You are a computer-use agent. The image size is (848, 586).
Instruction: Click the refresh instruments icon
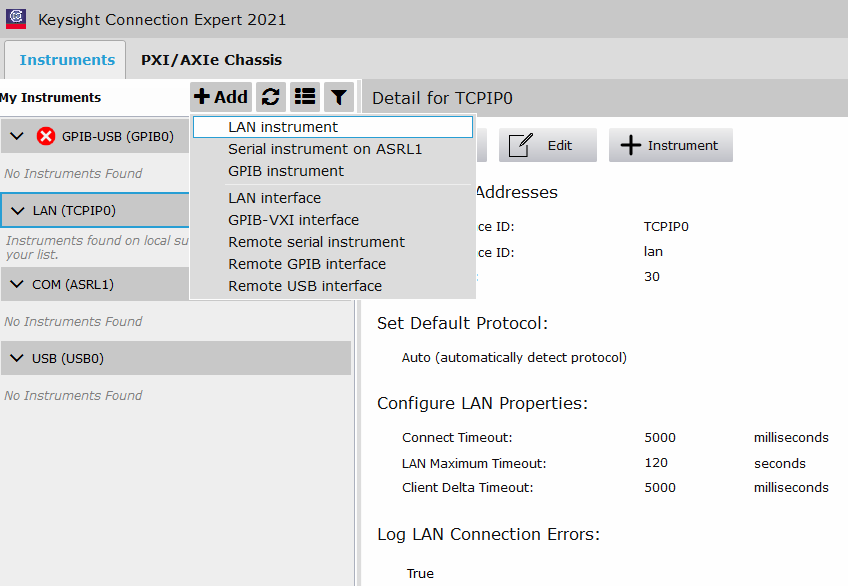click(270, 97)
